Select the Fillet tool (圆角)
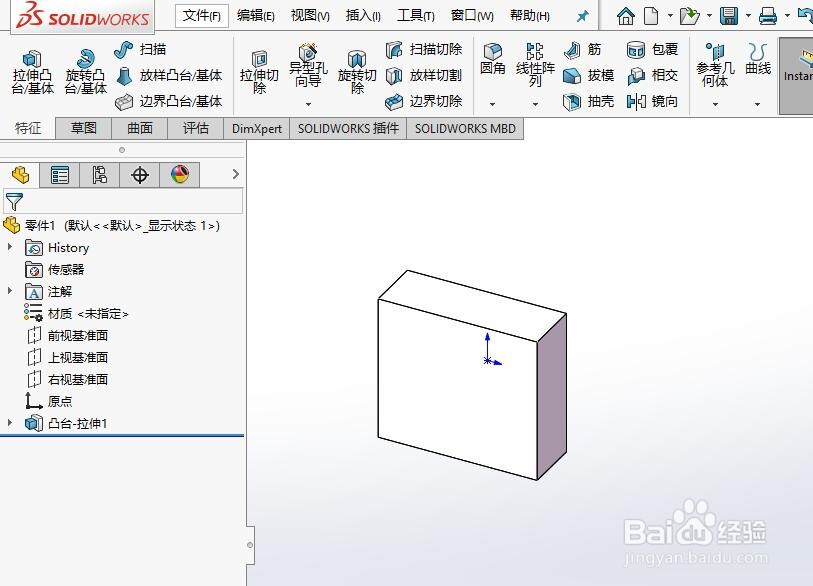Viewport: 813px width, 586px height. tap(493, 60)
